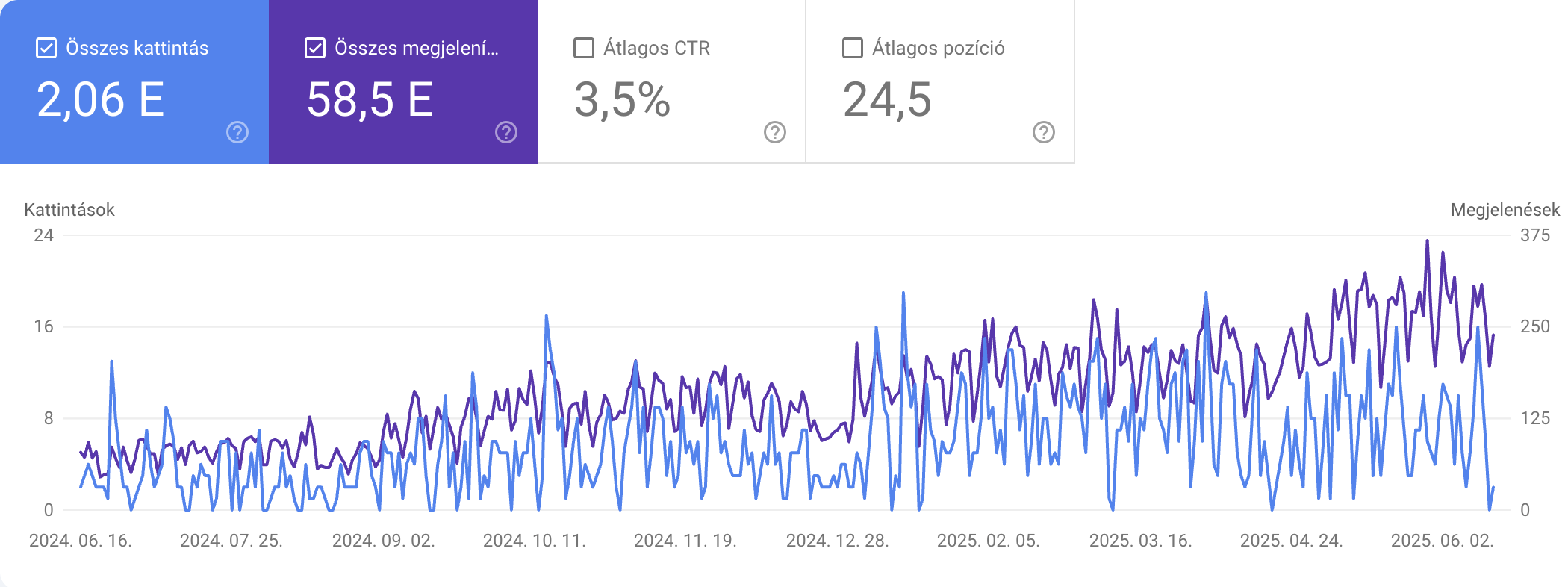Click the 2024. 06. 16. date label
Viewport: 1568px width, 587px height.
[81, 541]
